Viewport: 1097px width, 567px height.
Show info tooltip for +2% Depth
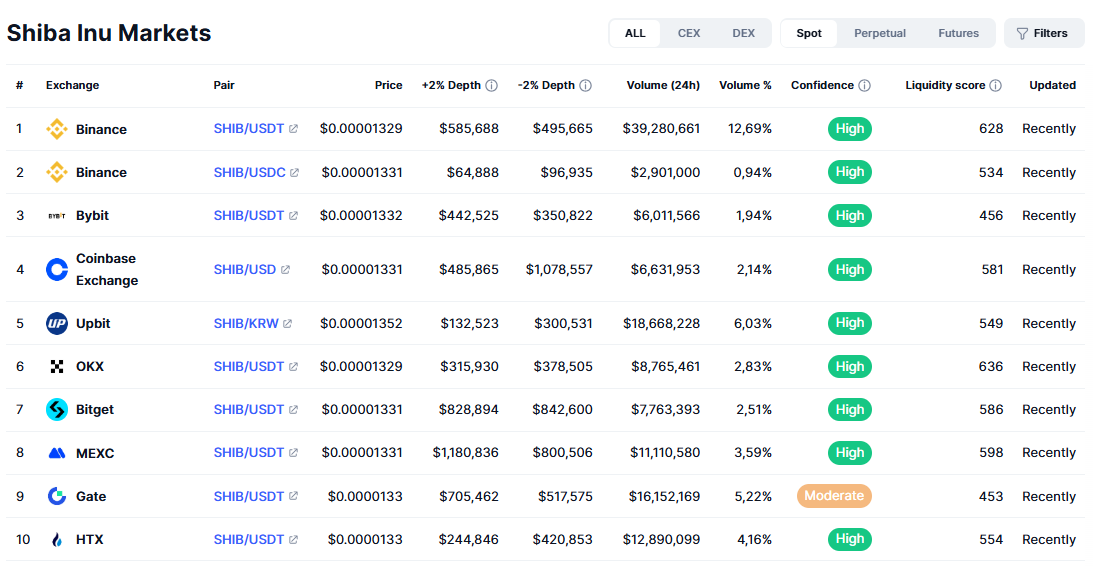492,85
